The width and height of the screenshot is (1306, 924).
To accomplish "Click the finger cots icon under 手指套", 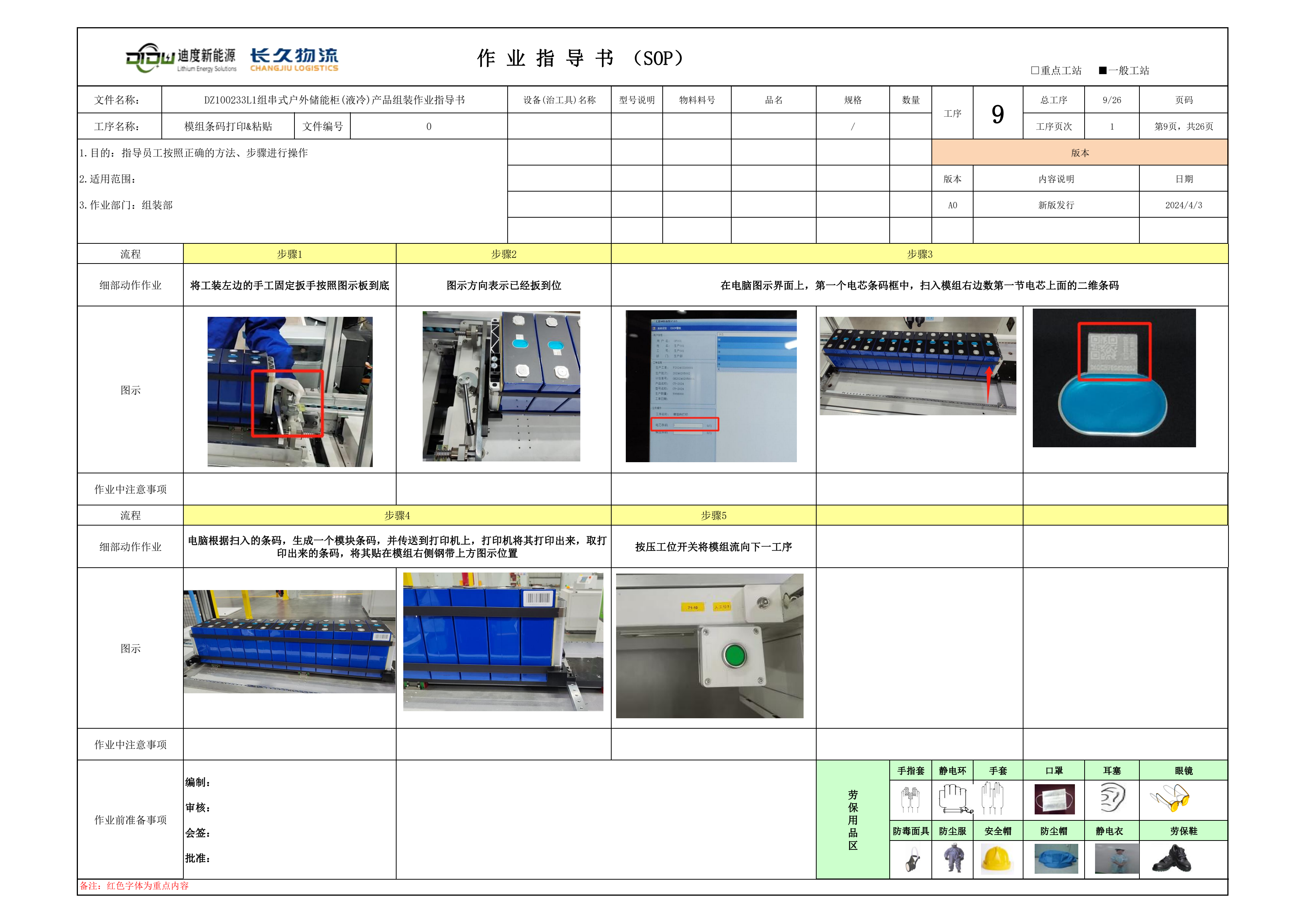I will click(x=910, y=800).
